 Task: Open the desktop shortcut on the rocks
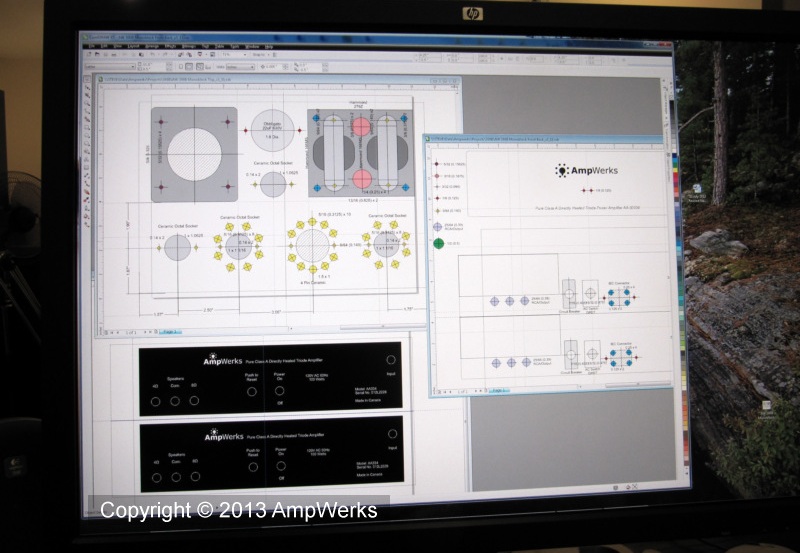(x=765, y=406)
